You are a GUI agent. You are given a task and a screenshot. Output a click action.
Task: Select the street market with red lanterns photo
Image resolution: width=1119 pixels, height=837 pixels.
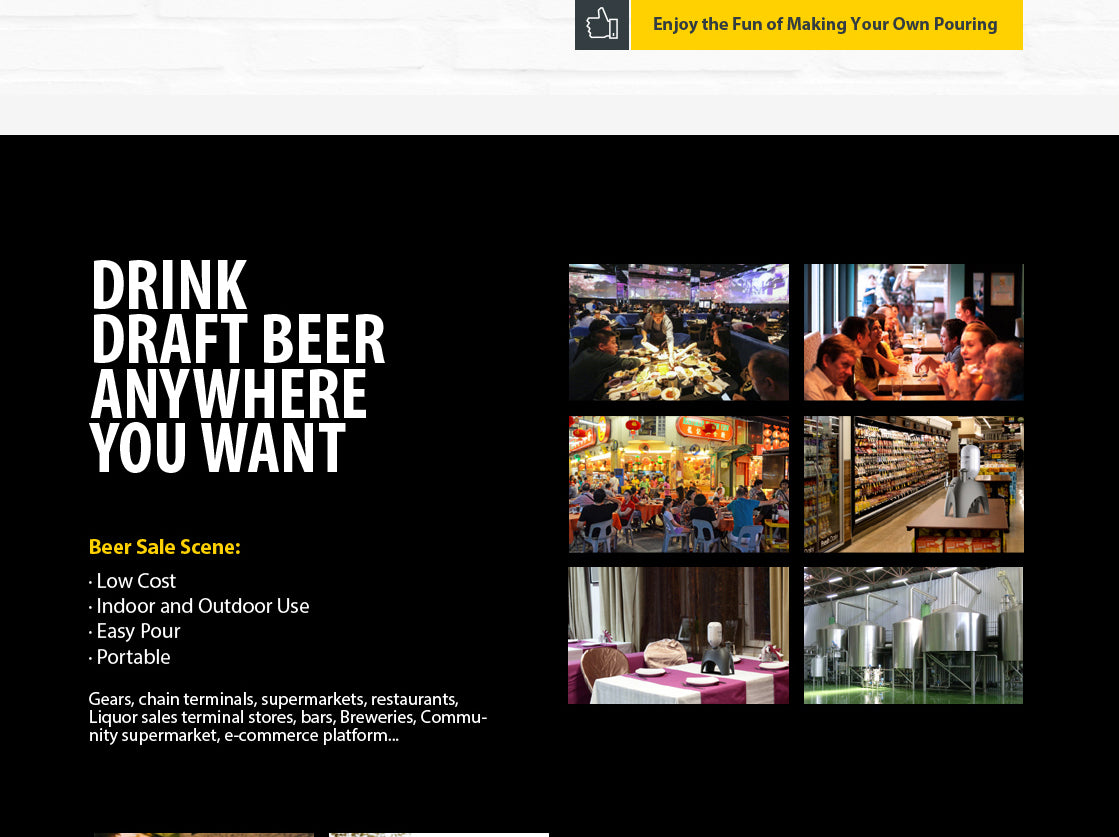pyautogui.click(x=678, y=484)
